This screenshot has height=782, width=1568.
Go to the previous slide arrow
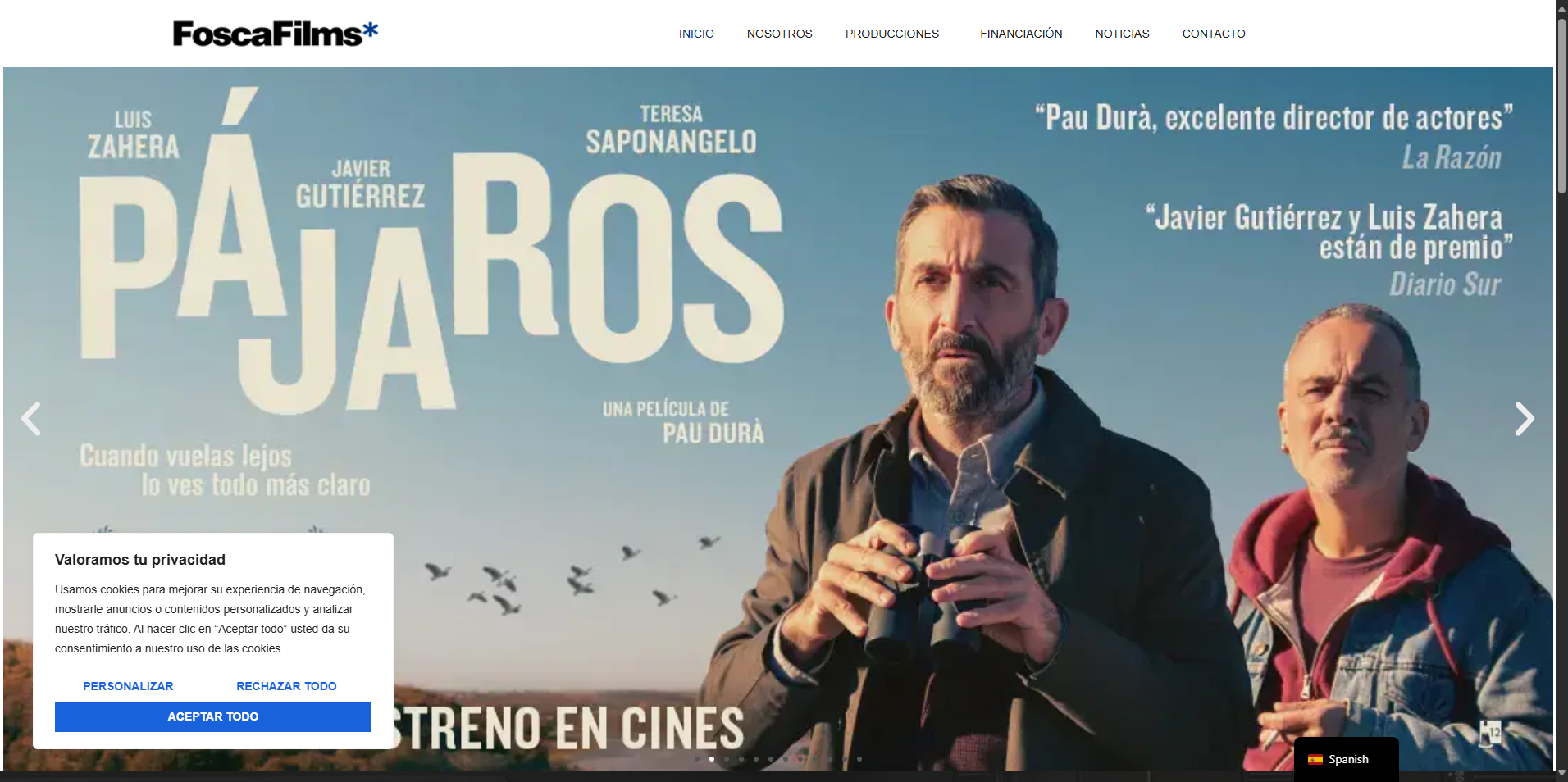click(x=31, y=419)
